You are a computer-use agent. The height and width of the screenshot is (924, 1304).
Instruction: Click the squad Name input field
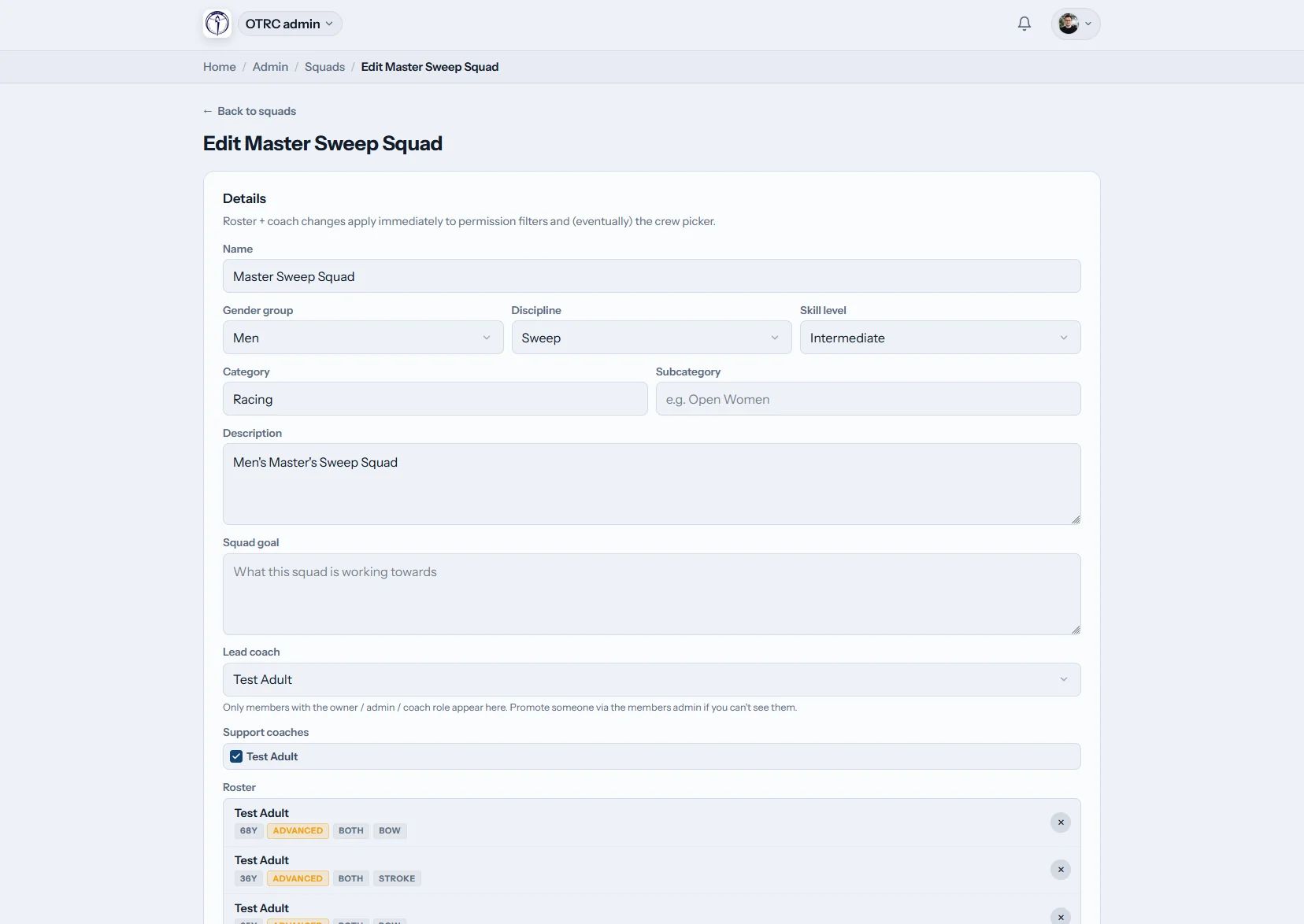click(651, 276)
